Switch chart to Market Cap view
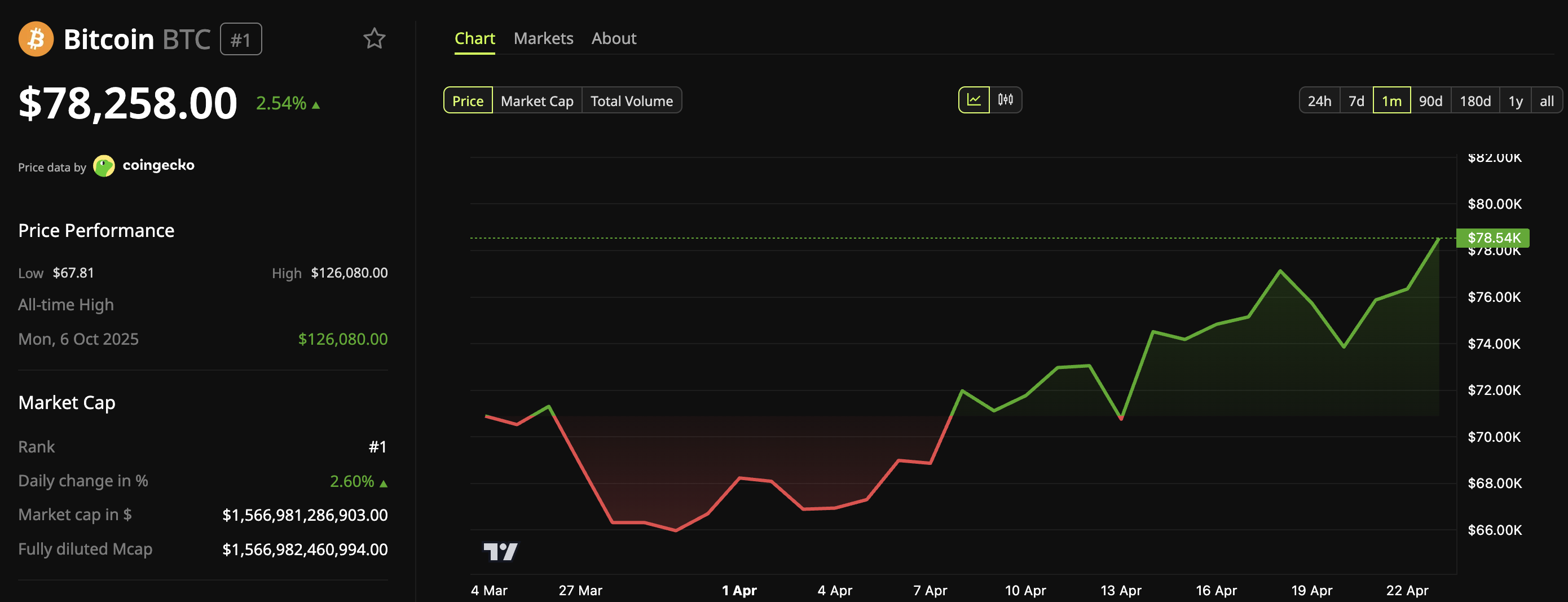The image size is (1568, 602). click(537, 100)
